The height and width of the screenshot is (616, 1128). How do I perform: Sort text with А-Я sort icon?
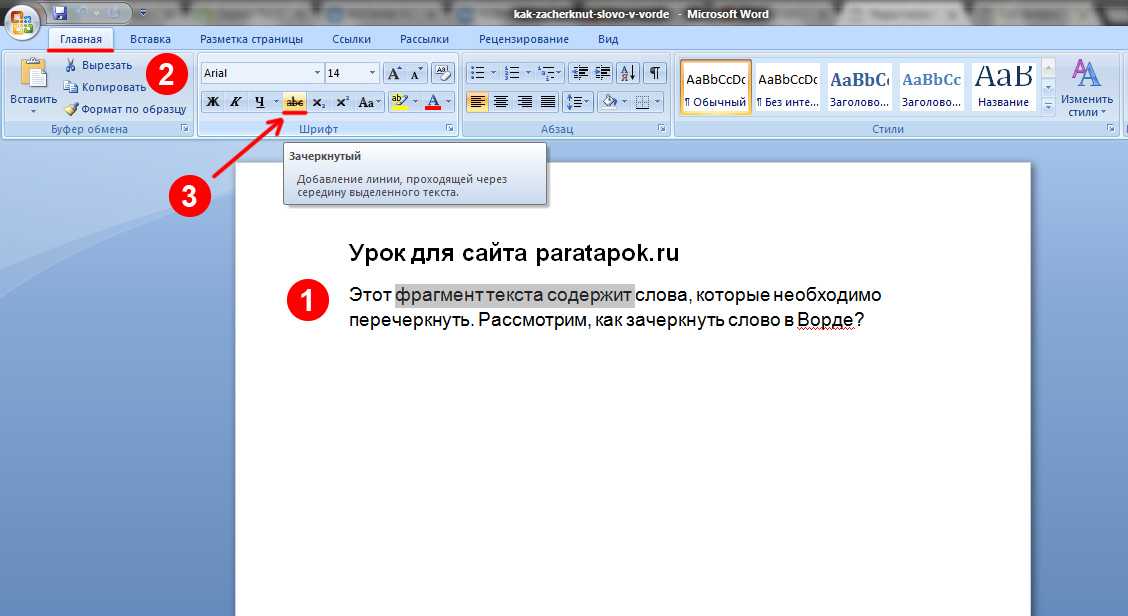coord(628,73)
